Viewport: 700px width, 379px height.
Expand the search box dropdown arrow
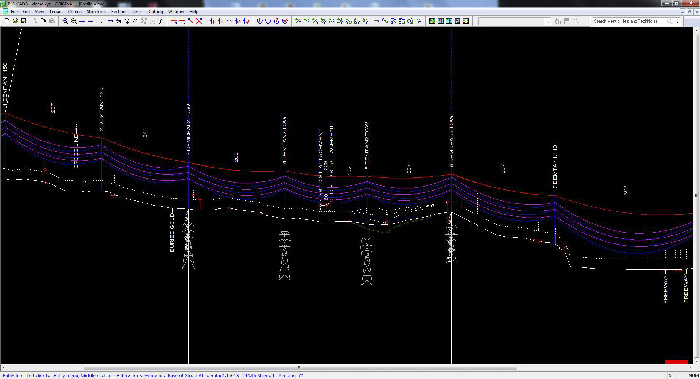click(x=677, y=21)
